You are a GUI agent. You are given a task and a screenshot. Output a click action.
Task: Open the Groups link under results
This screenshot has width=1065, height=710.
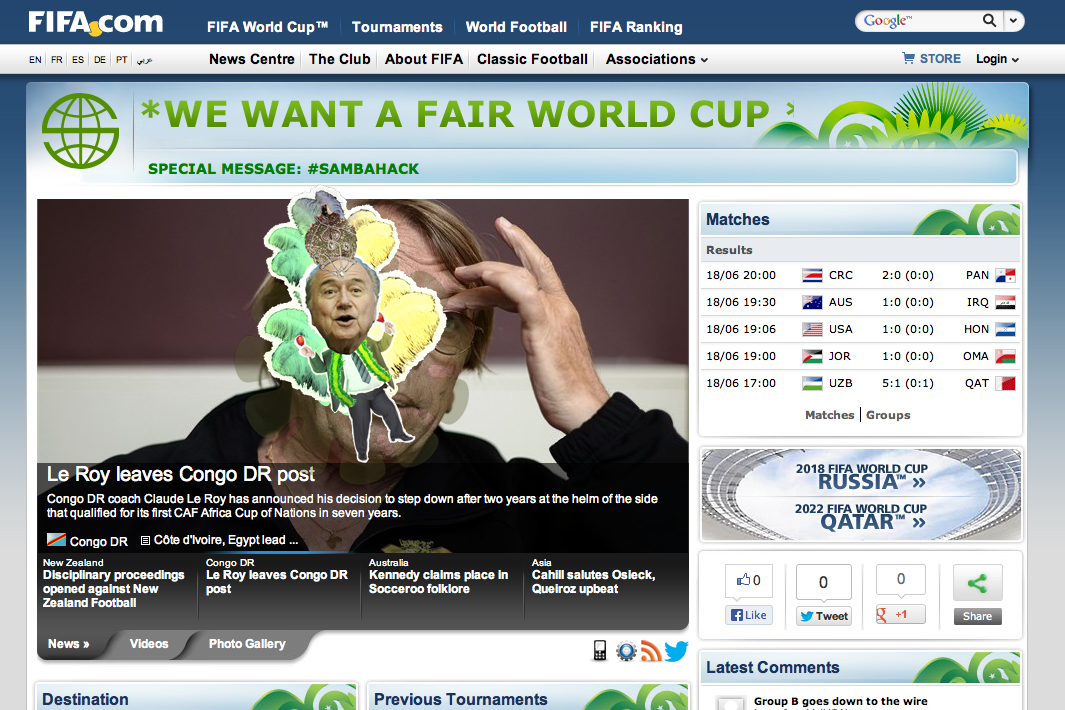pos(888,415)
